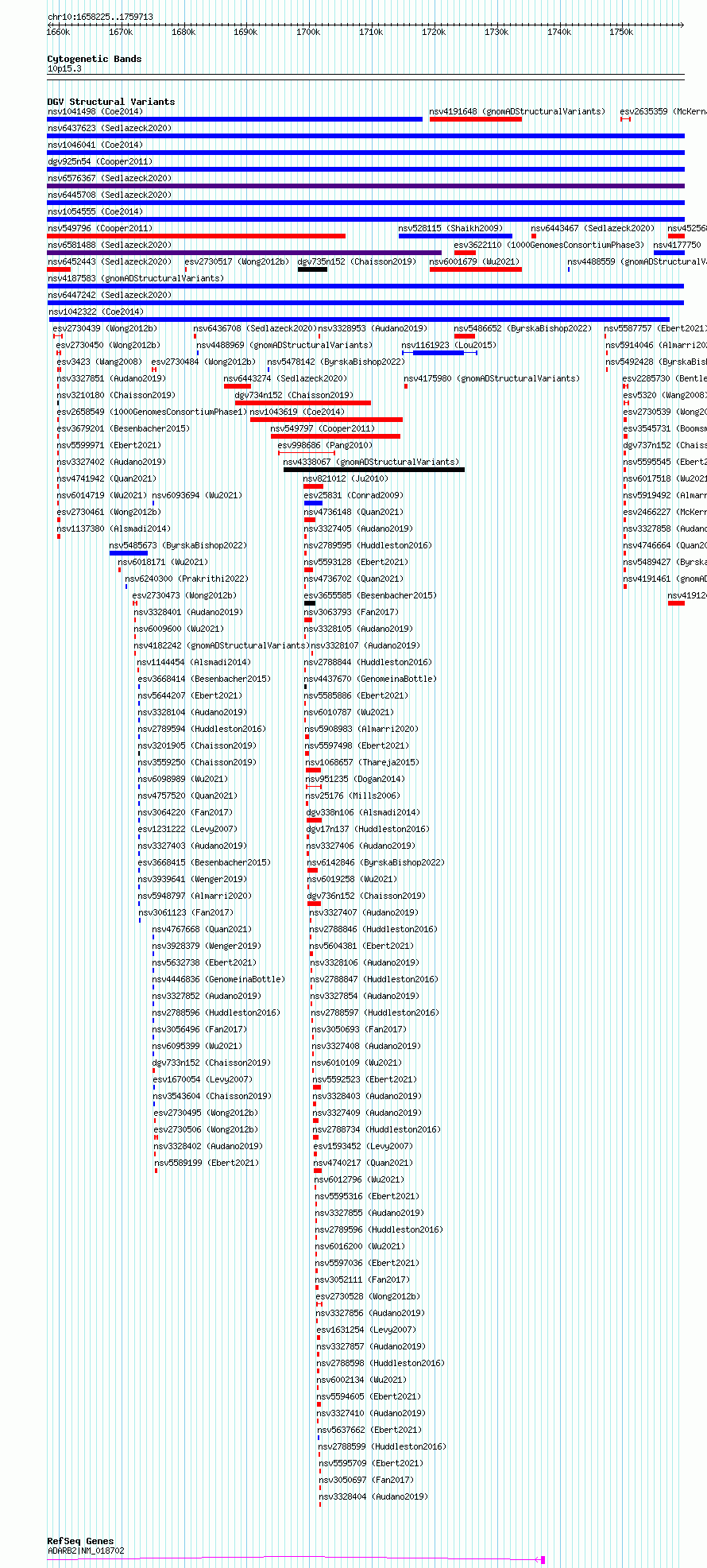Select nsv5637662 (Ebert2021) label
The width and height of the screenshot is (707, 1568).
tap(369, 1430)
